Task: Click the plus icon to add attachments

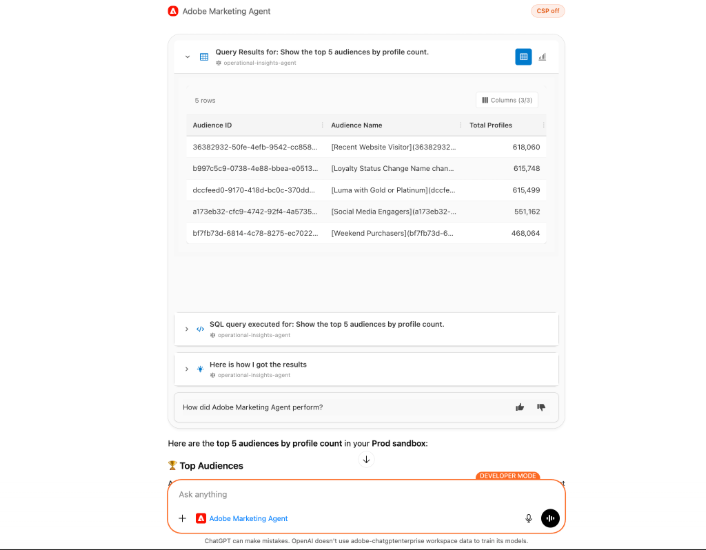Action: pos(182,518)
